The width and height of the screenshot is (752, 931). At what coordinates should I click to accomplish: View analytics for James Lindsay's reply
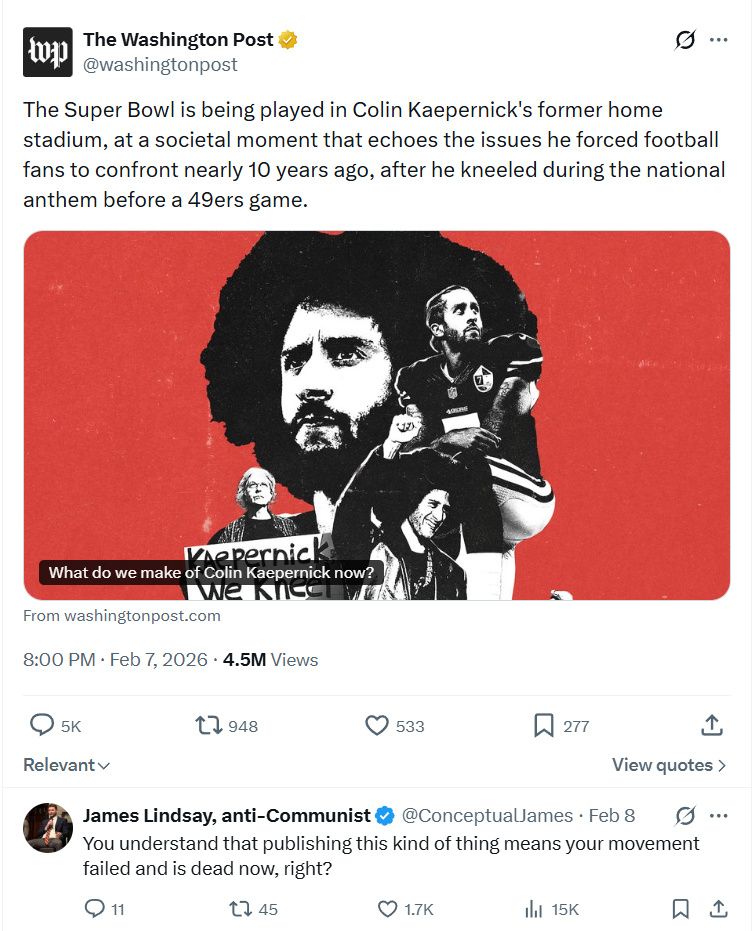[535, 909]
